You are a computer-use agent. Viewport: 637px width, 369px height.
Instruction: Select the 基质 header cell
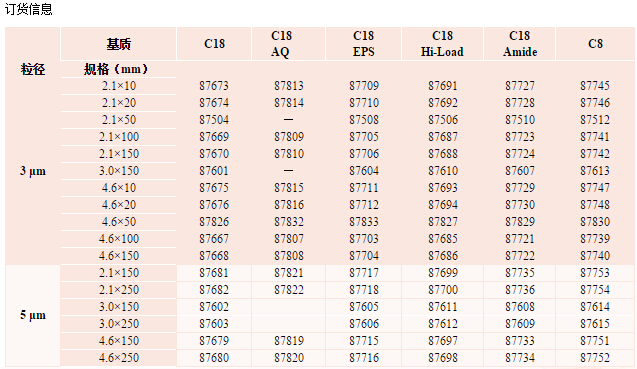click(119, 44)
